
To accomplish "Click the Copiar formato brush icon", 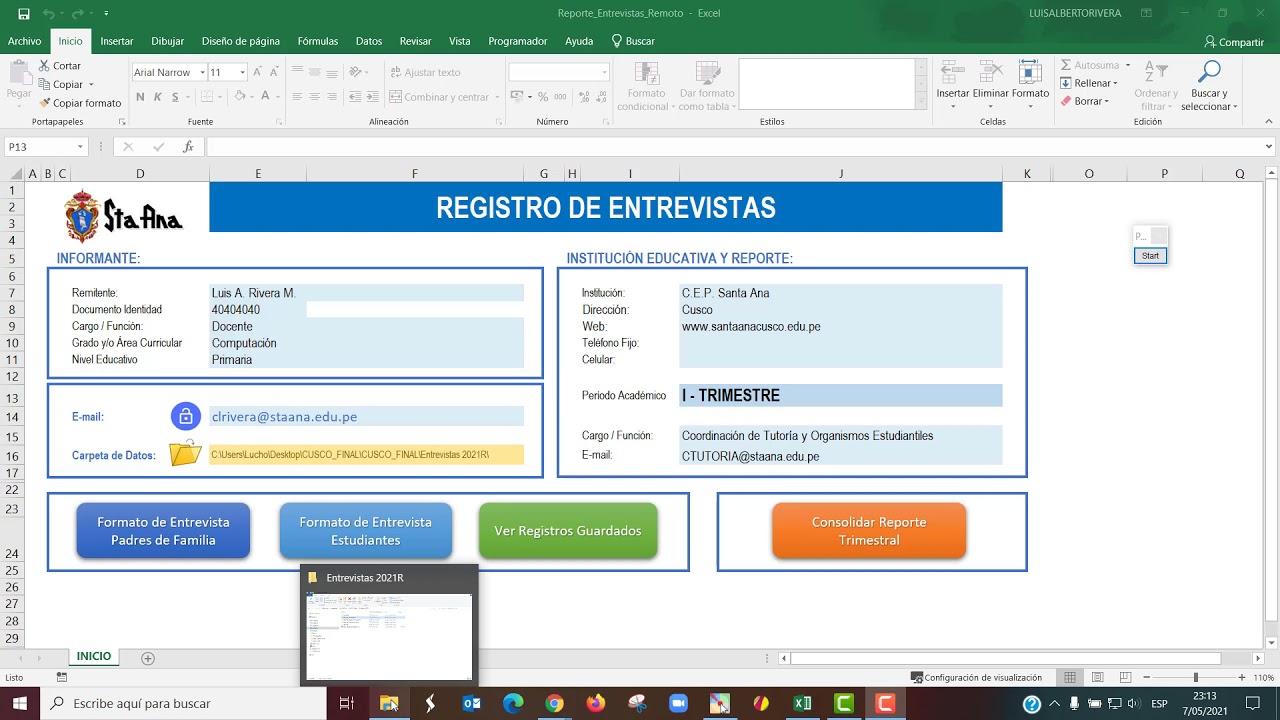I will (x=44, y=103).
